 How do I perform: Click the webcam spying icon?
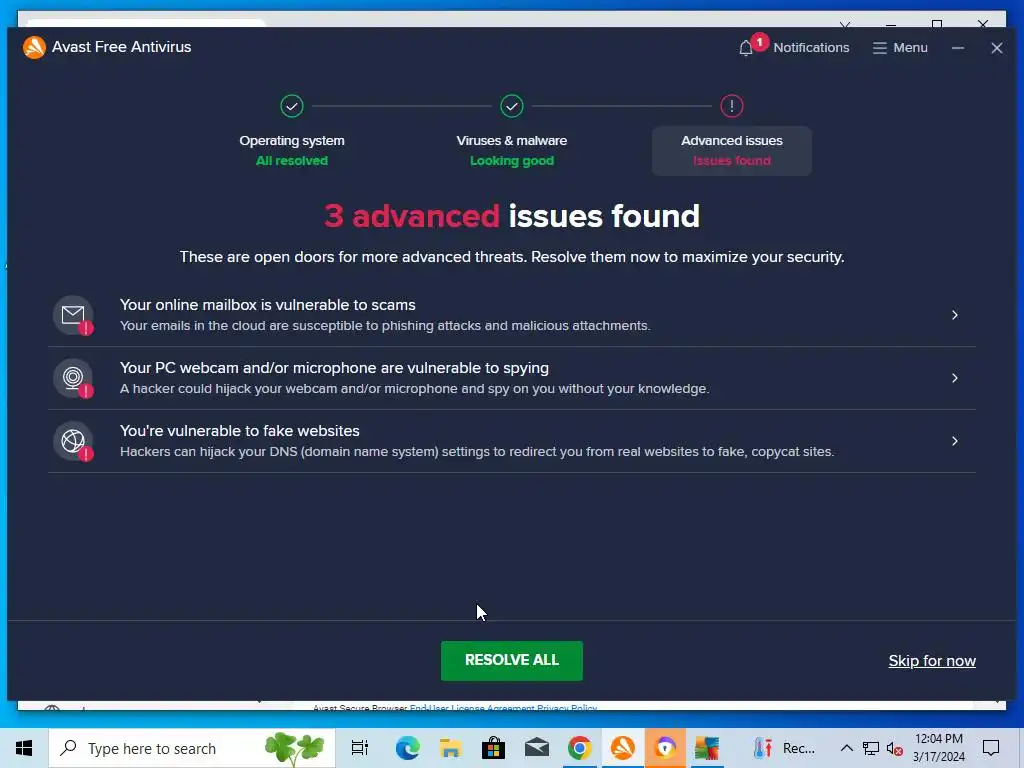coord(73,378)
